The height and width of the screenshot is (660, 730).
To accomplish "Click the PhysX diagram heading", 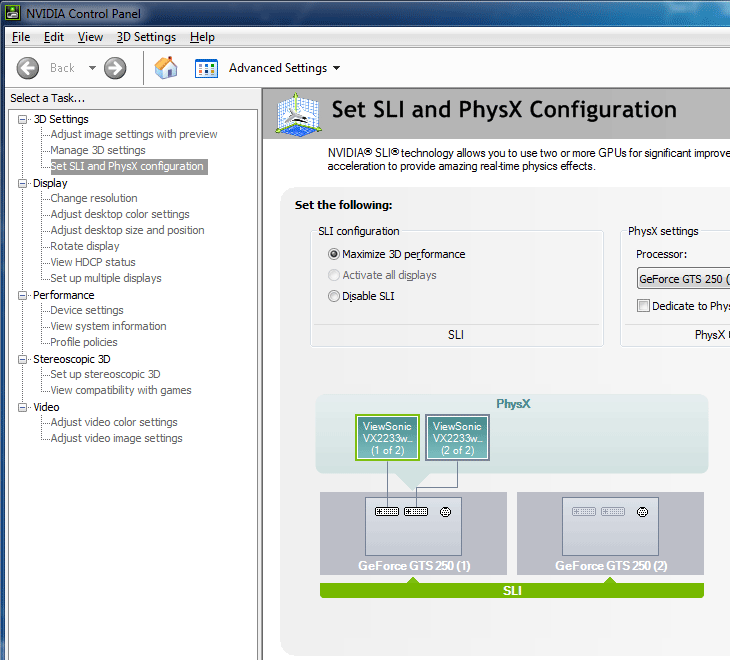I will [513, 404].
